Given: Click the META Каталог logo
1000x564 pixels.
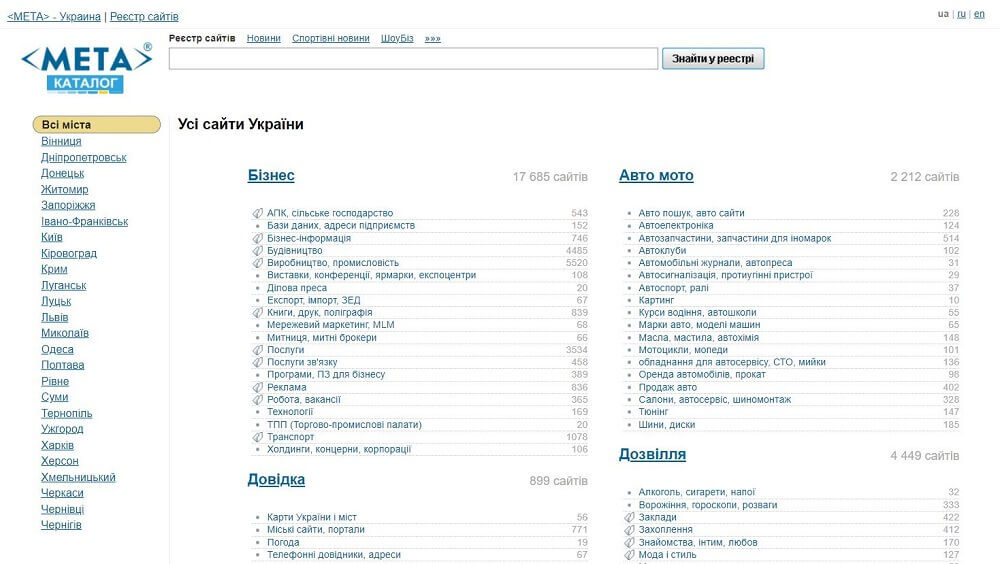Looking at the screenshot, I should [86, 68].
